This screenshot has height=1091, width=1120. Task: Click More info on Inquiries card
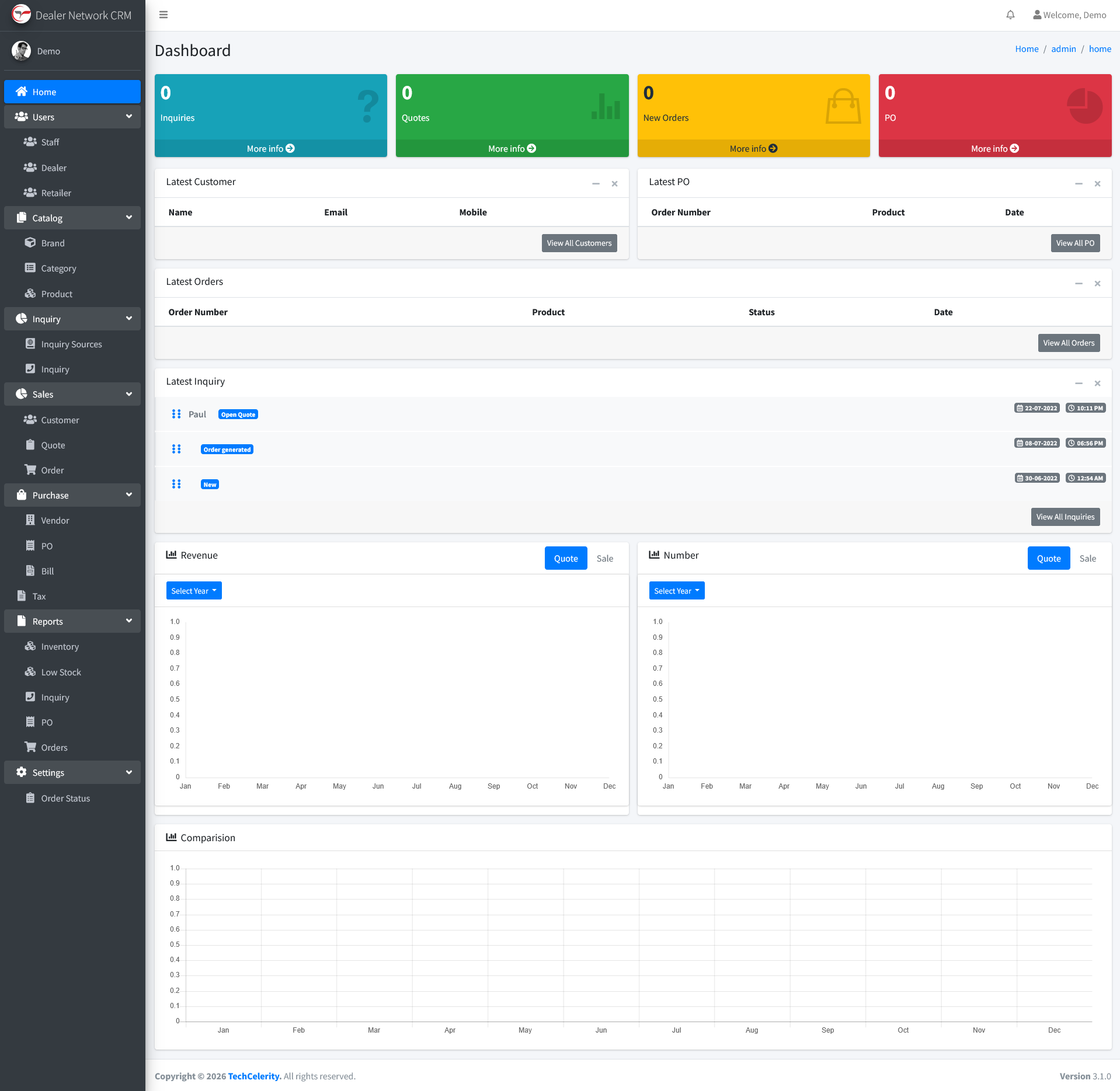tap(271, 148)
